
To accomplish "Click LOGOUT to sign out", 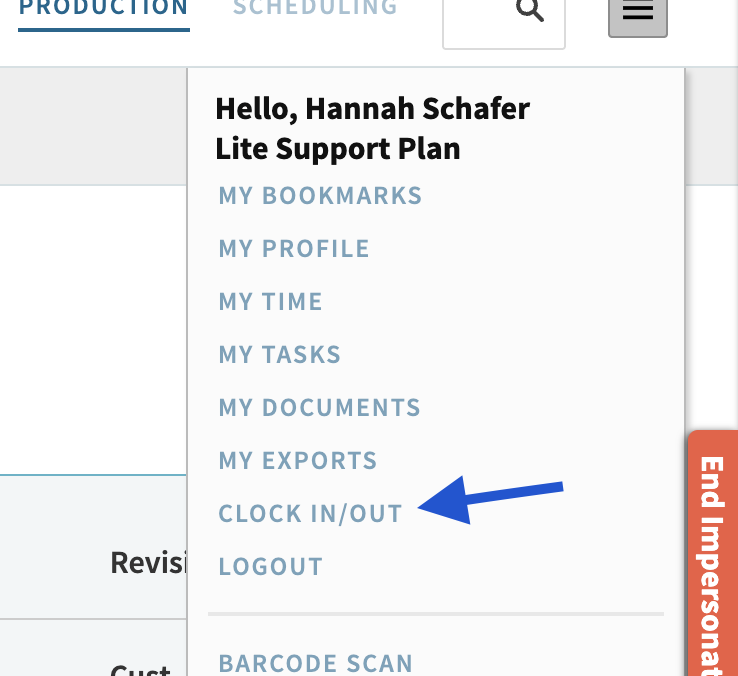I will point(271,566).
